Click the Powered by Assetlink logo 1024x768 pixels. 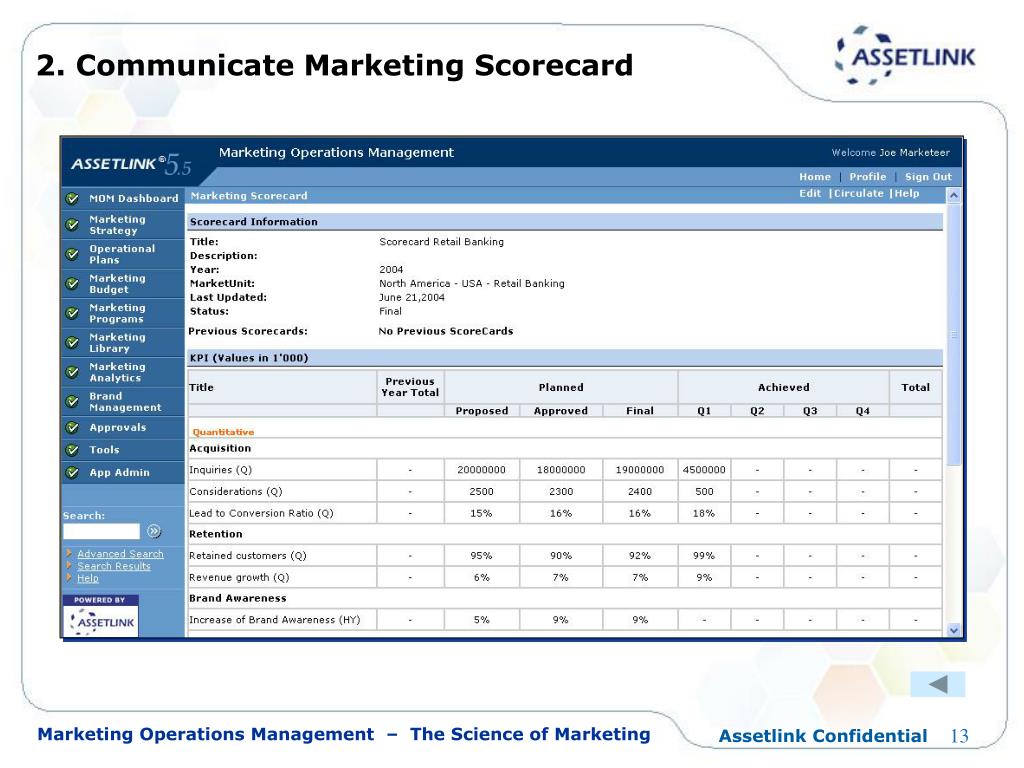click(101, 615)
